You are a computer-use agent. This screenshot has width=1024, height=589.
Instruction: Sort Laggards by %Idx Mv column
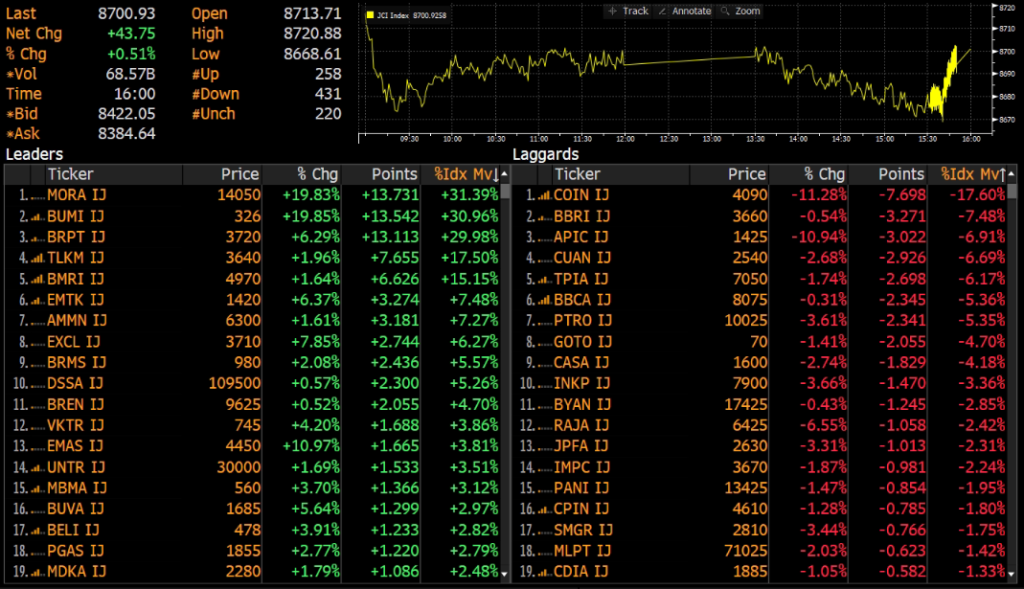click(x=971, y=174)
